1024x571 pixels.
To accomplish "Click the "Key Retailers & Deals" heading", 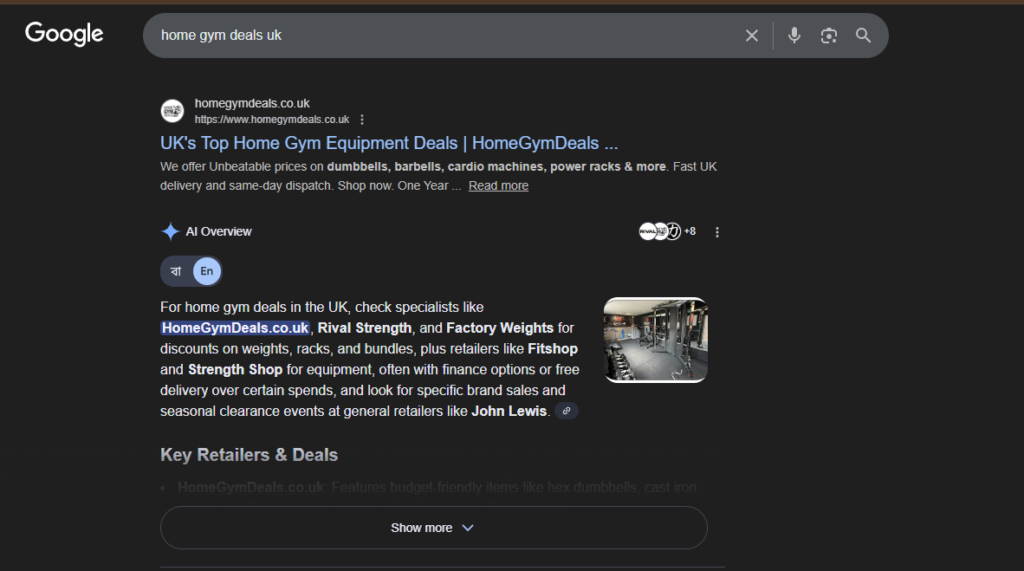I will [x=249, y=455].
